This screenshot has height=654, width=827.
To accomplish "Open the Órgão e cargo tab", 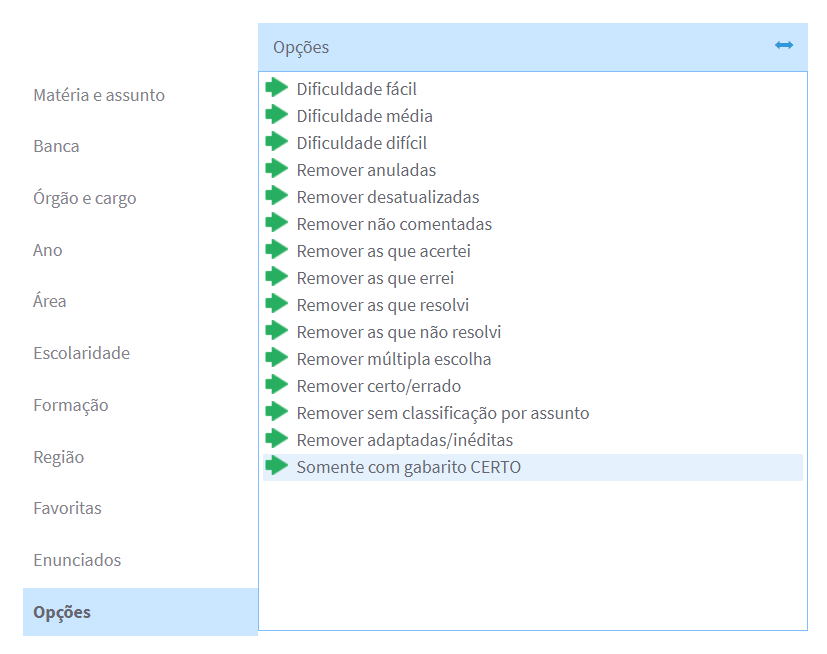I will 85,198.
